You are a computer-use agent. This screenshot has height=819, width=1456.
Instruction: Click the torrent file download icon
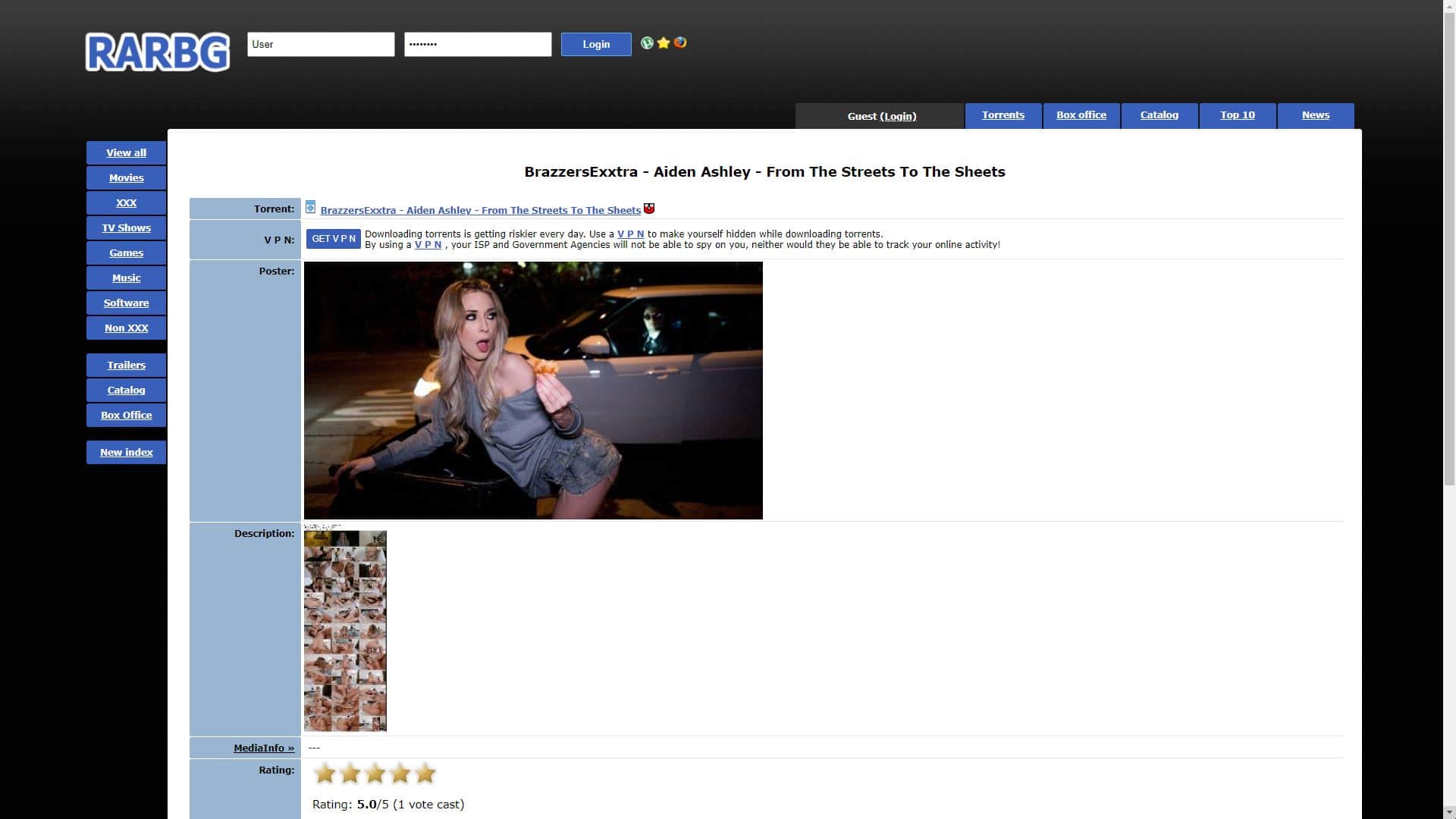point(310,207)
